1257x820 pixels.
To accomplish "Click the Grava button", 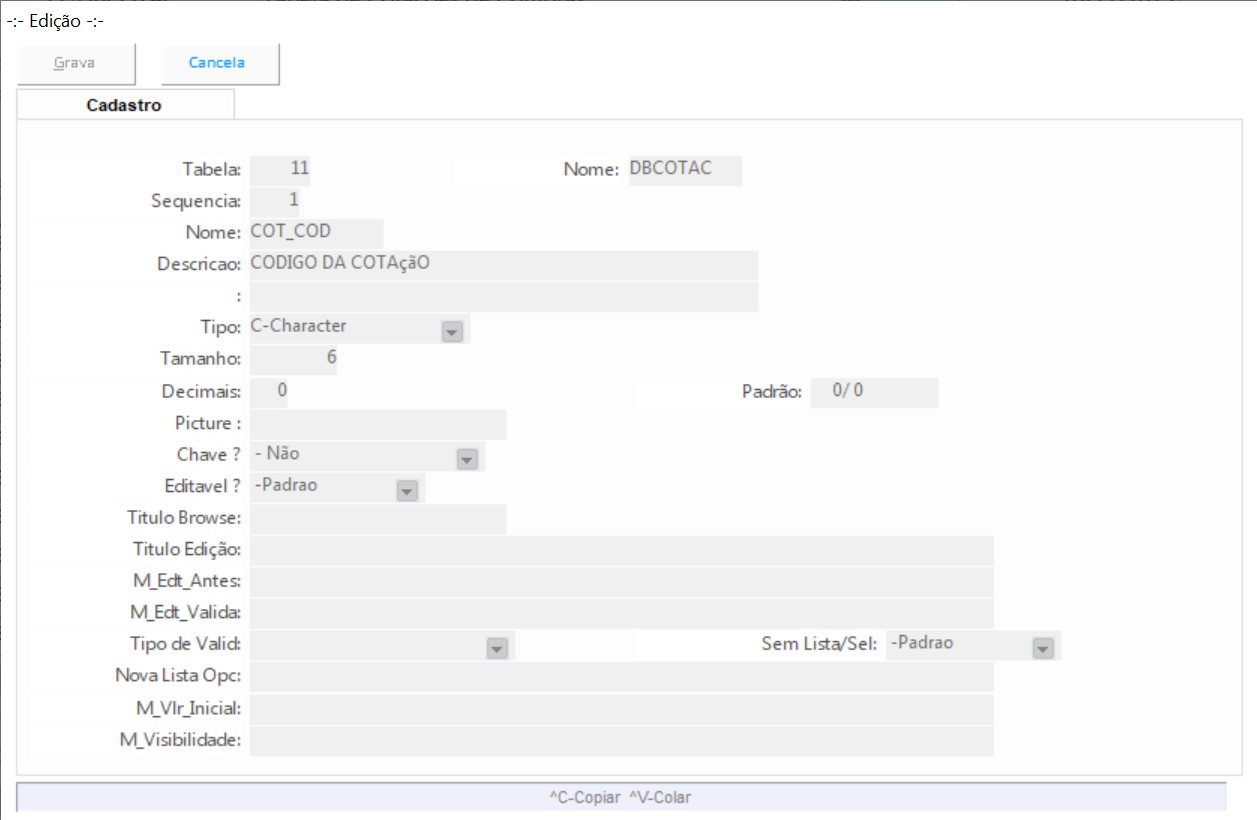I will click(x=75, y=63).
